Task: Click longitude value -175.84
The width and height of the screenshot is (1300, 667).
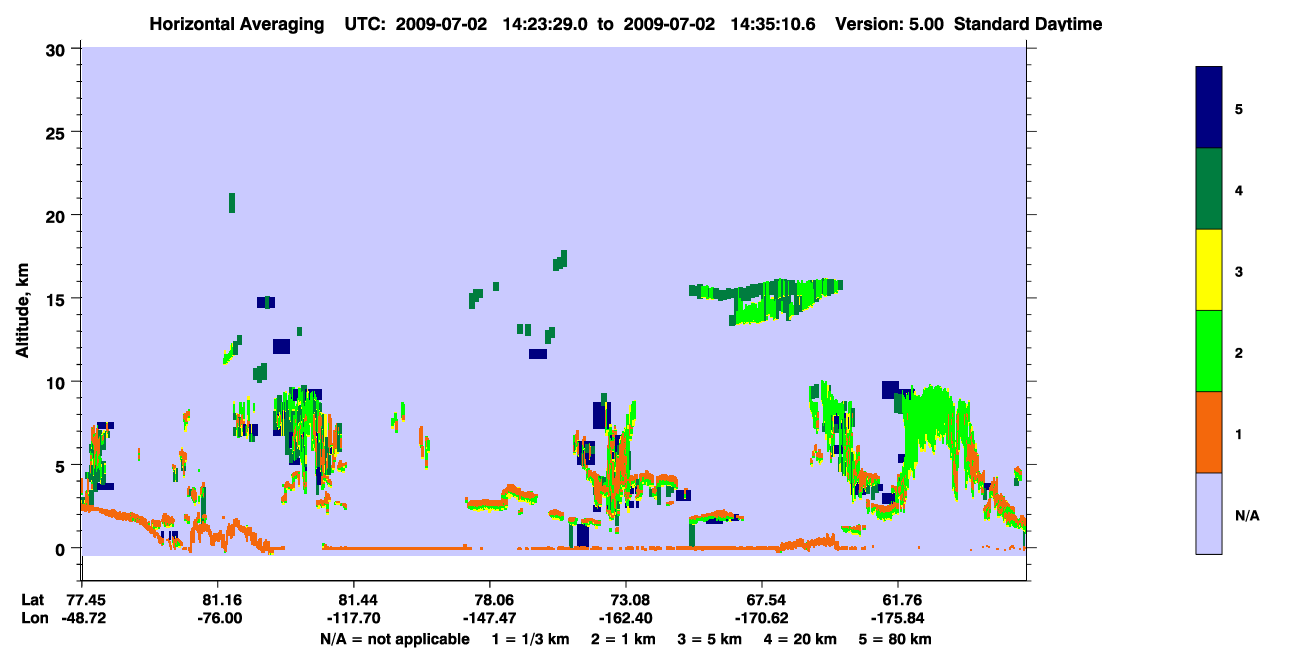Action: [898, 618]
